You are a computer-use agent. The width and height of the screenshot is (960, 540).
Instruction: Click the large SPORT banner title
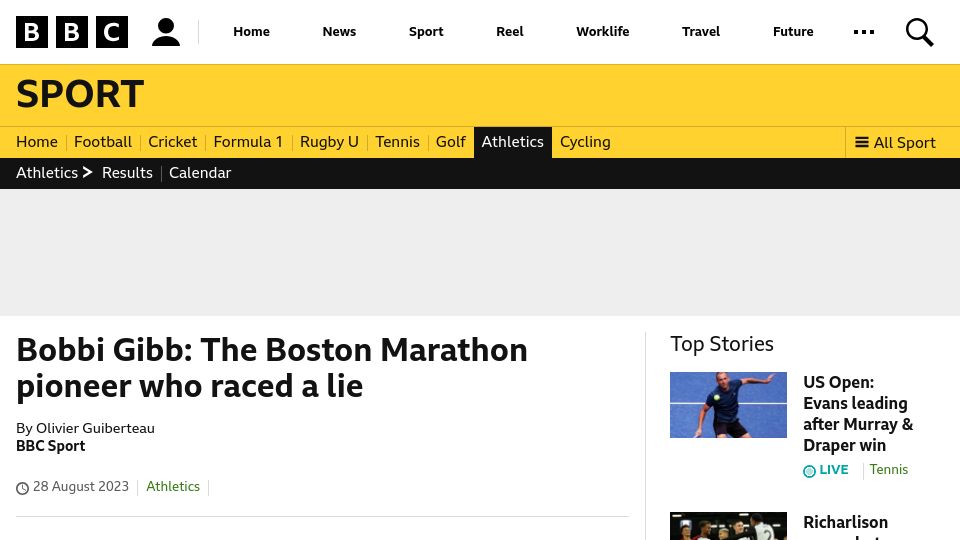tap(80, 94)
